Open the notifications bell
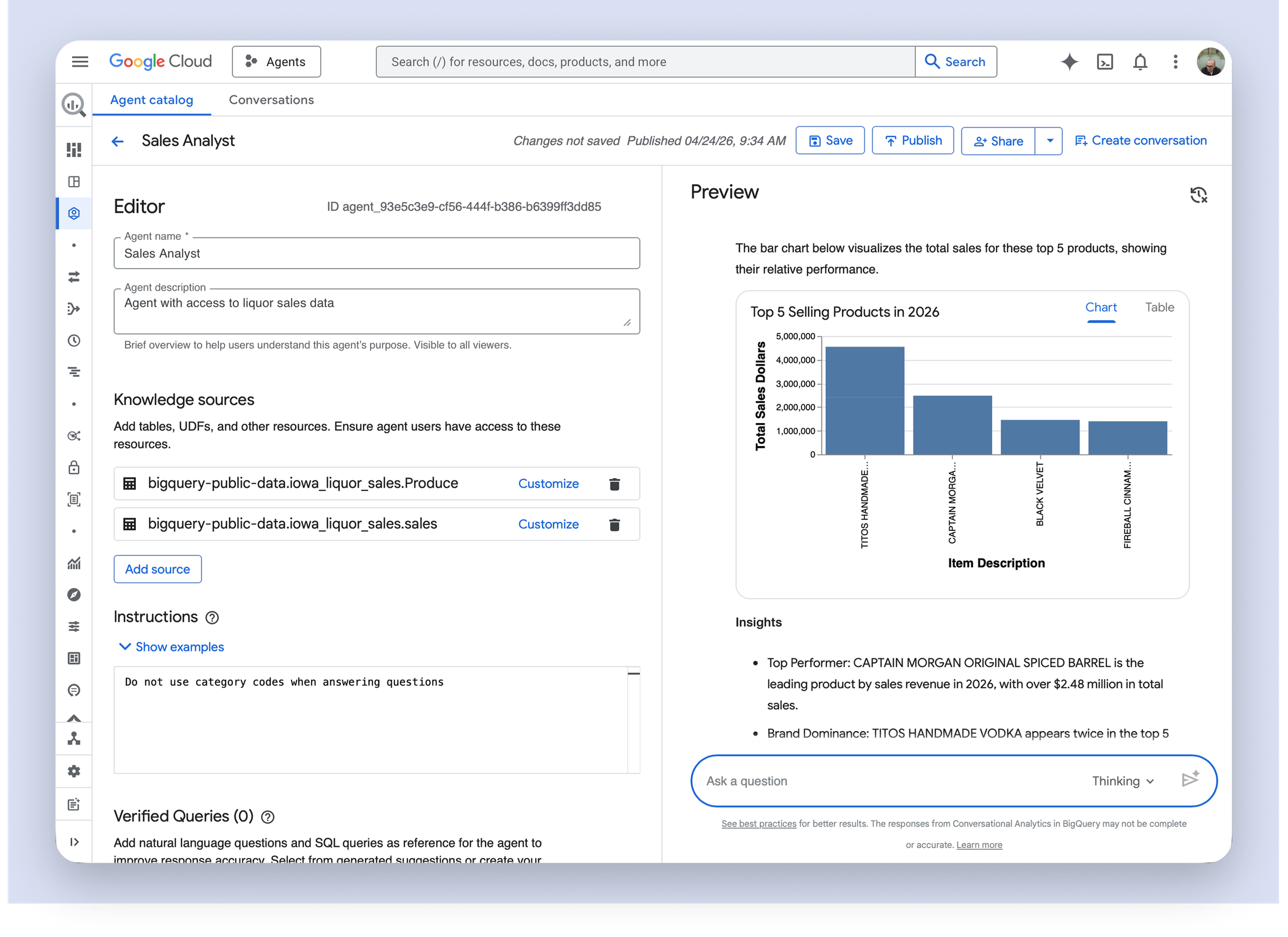The height and width of the screenshot is (937, 1288). coord(1140,61)
